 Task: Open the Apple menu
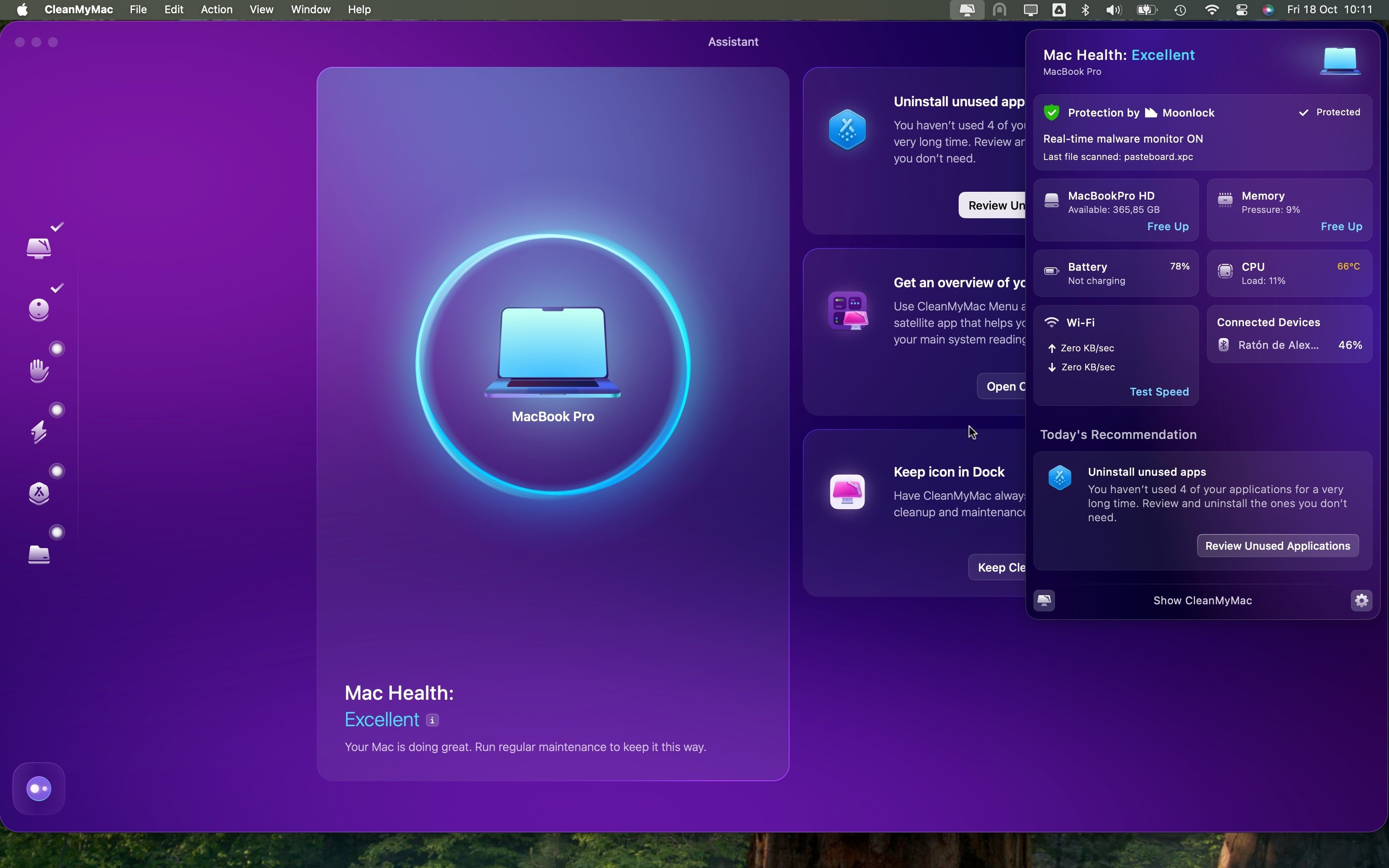22,10
